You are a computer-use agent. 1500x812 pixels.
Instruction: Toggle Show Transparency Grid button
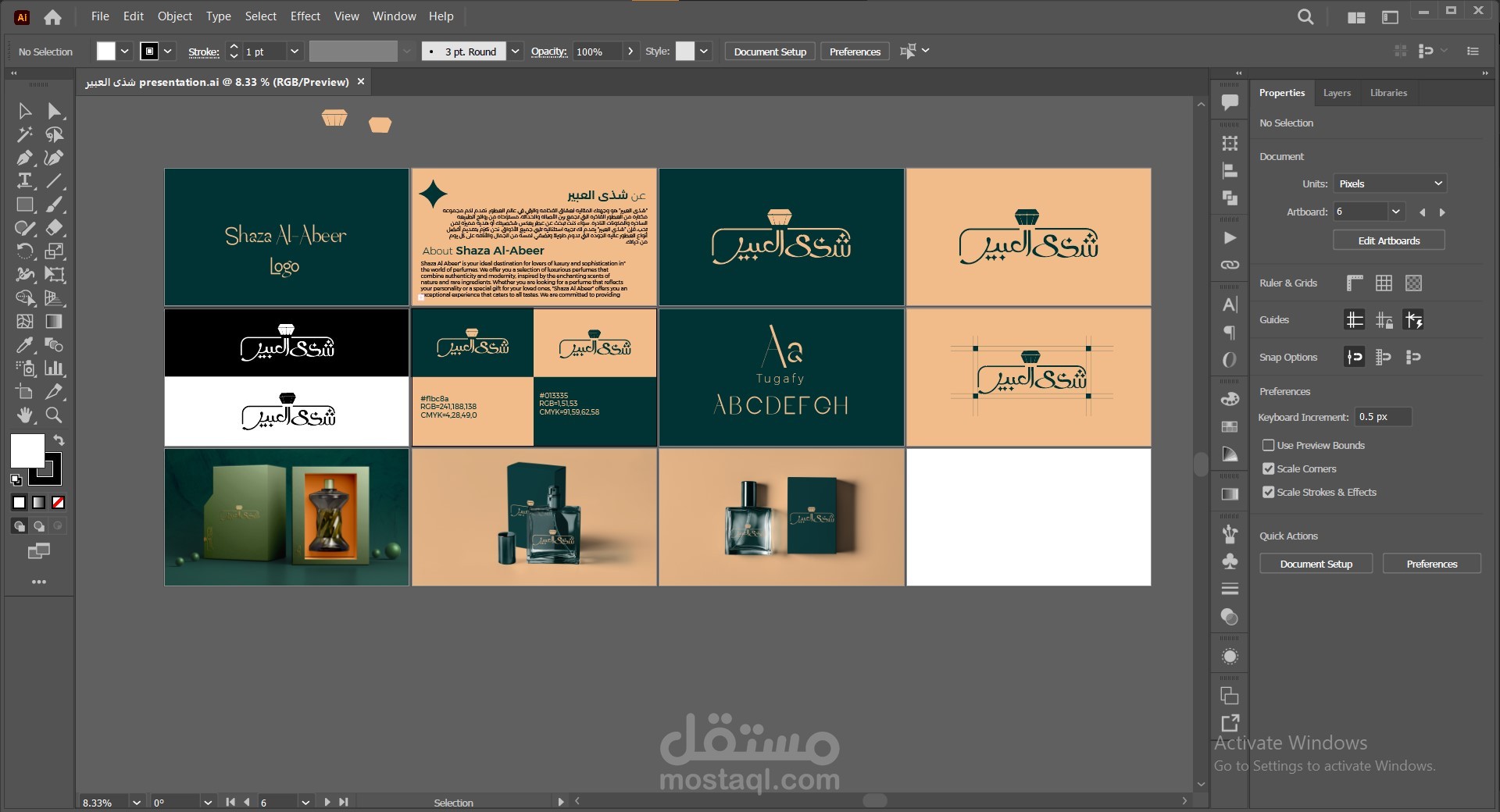click(1413, 283)
